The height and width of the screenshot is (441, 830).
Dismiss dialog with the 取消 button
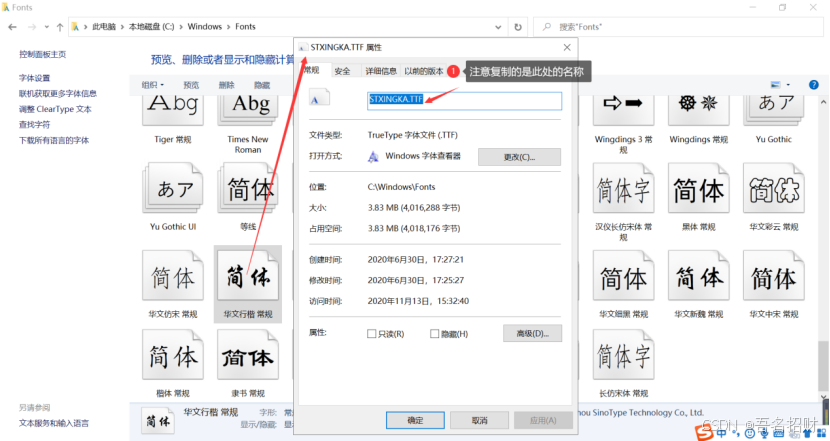point(479,420)
